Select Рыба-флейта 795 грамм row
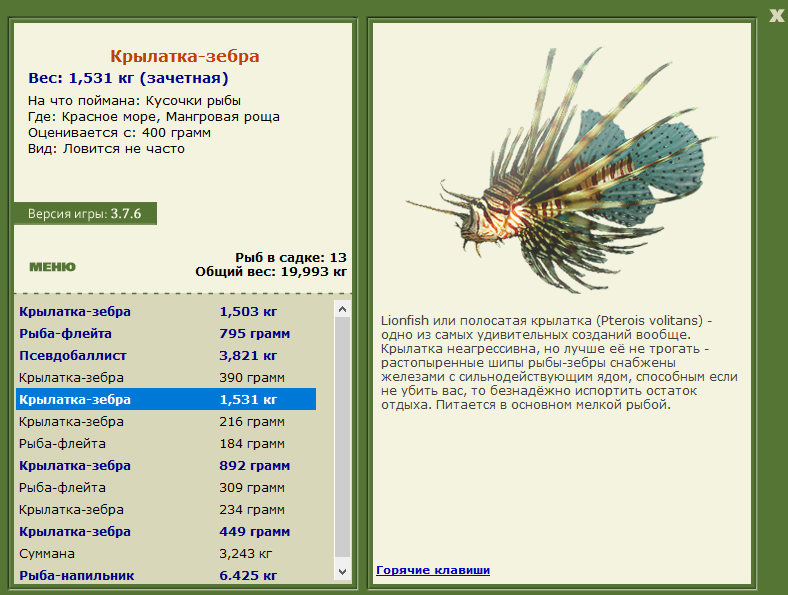788x595 pixels. point(166,334)
